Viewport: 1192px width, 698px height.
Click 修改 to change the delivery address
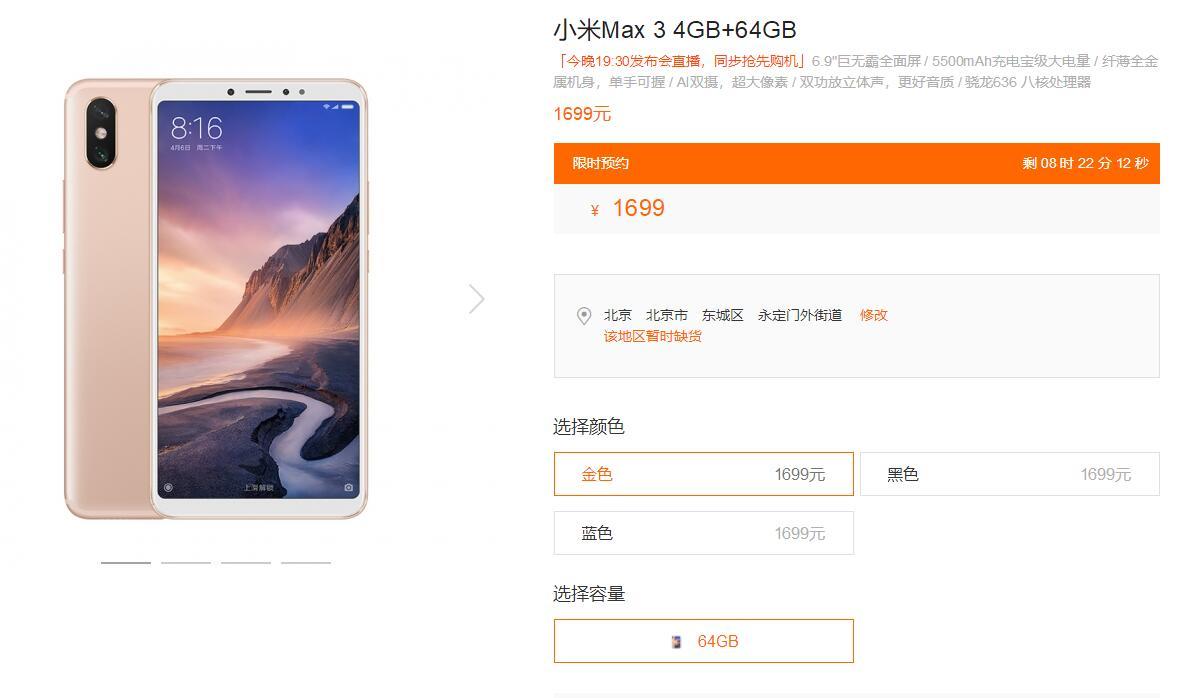(x=873, y=315)
